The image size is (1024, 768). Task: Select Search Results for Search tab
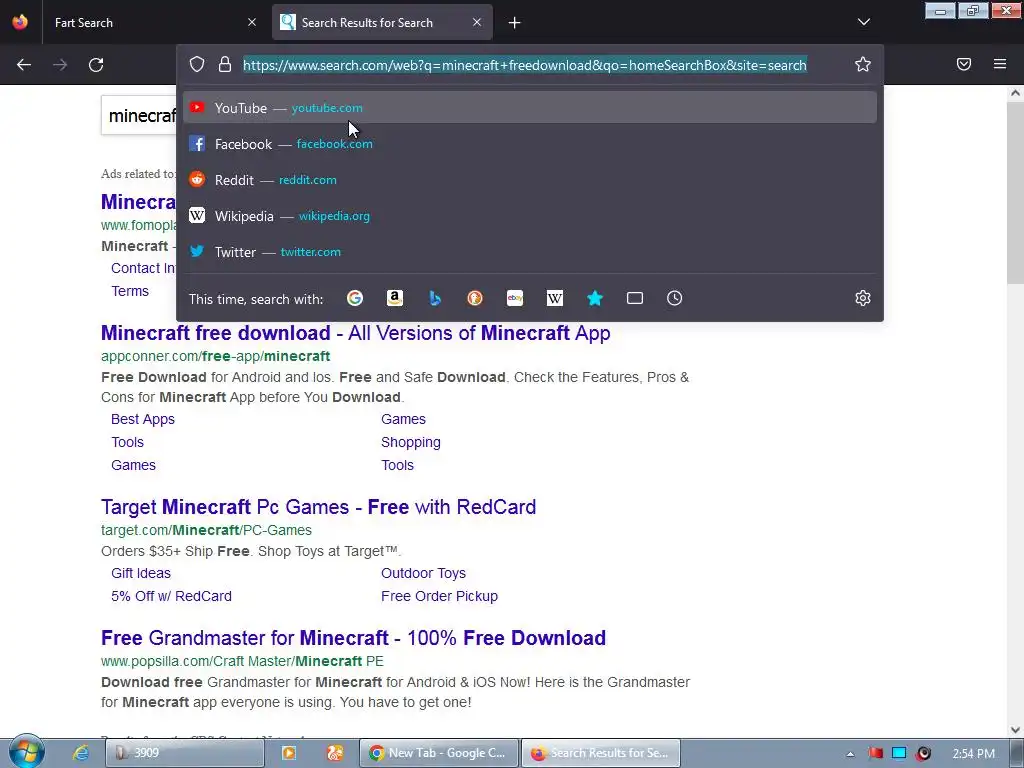point(382,23)
